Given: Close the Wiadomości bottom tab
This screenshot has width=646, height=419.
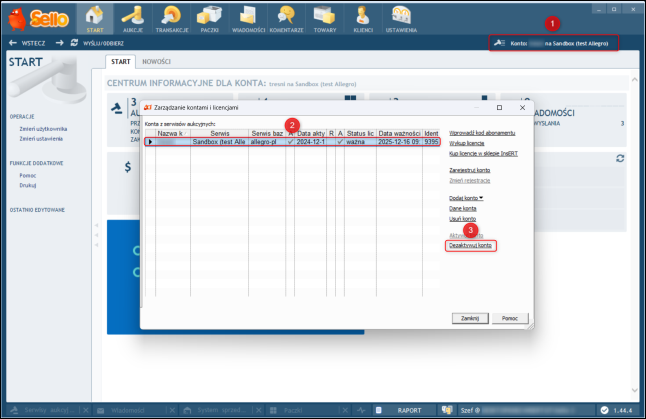Looking at the screenshot, I should [x=172, y=410].
